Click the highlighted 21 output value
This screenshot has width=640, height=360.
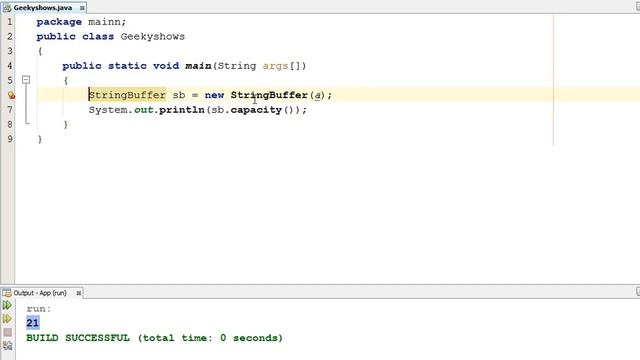pos(33,323)
